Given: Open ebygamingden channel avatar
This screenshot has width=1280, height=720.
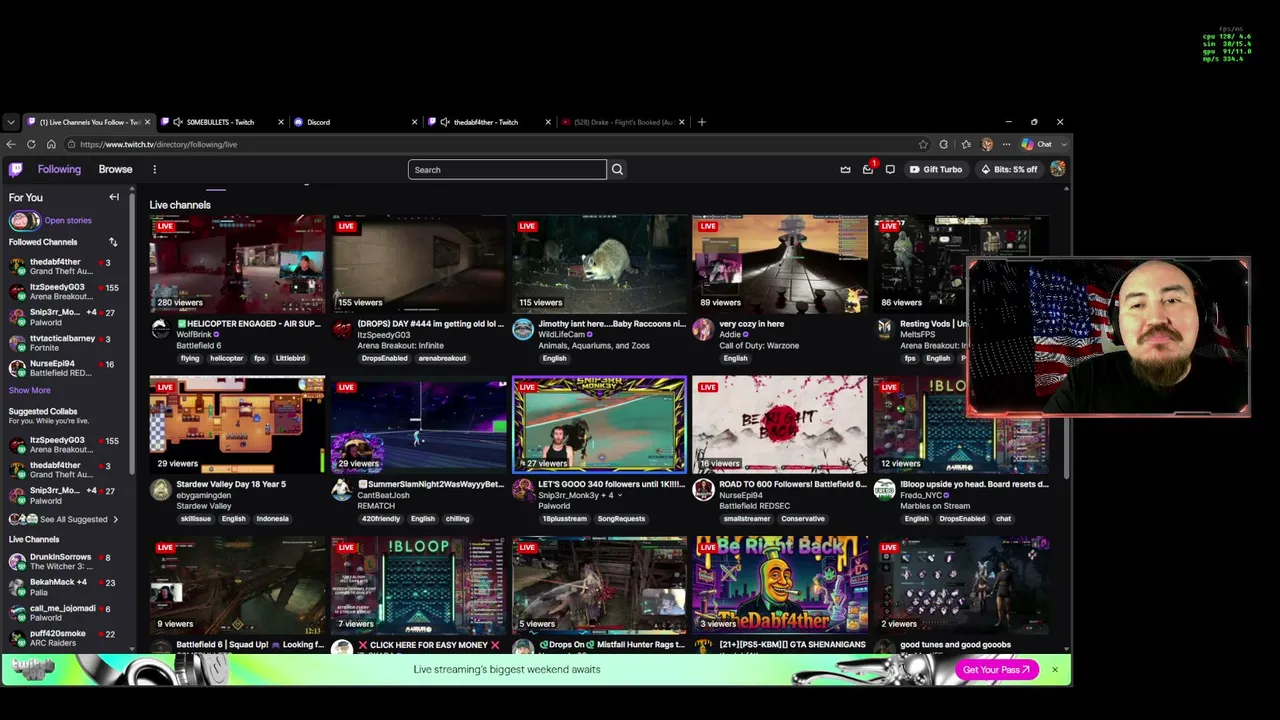Looking at the screenshot, I should pos(161,489).
